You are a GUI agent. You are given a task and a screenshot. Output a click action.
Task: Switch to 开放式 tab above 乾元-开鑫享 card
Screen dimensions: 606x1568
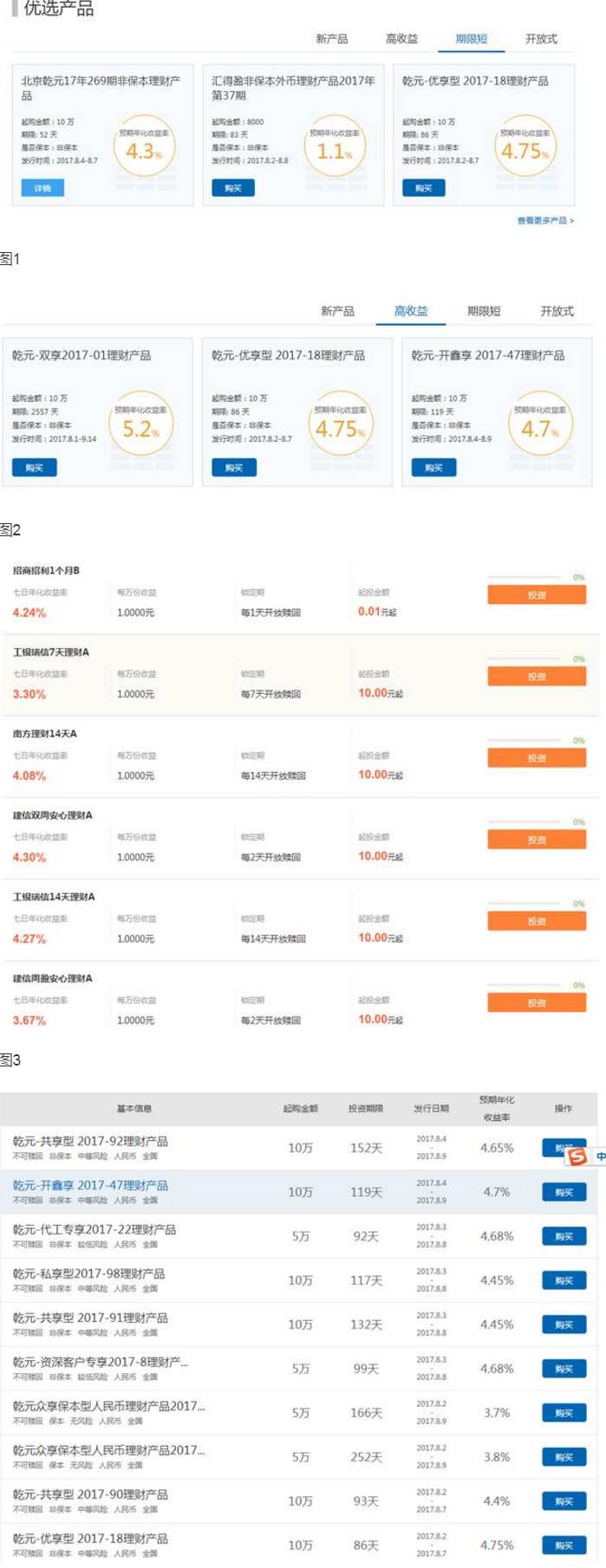pos(557,311)
